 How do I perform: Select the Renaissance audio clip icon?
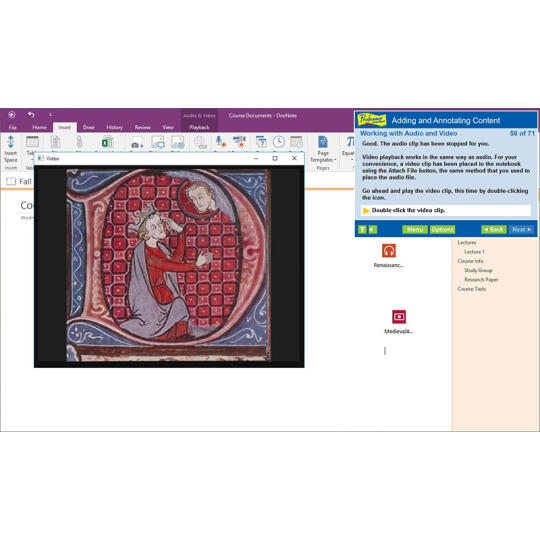(x=389, y=250)
